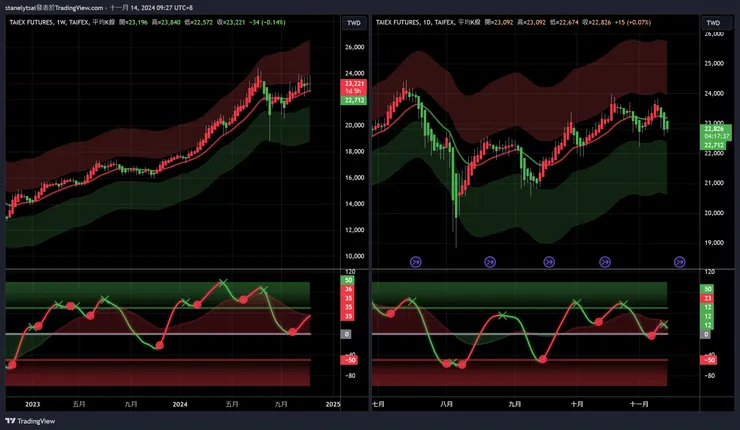Click the green 50 level label on the weekly indicator

click(348, 280)
